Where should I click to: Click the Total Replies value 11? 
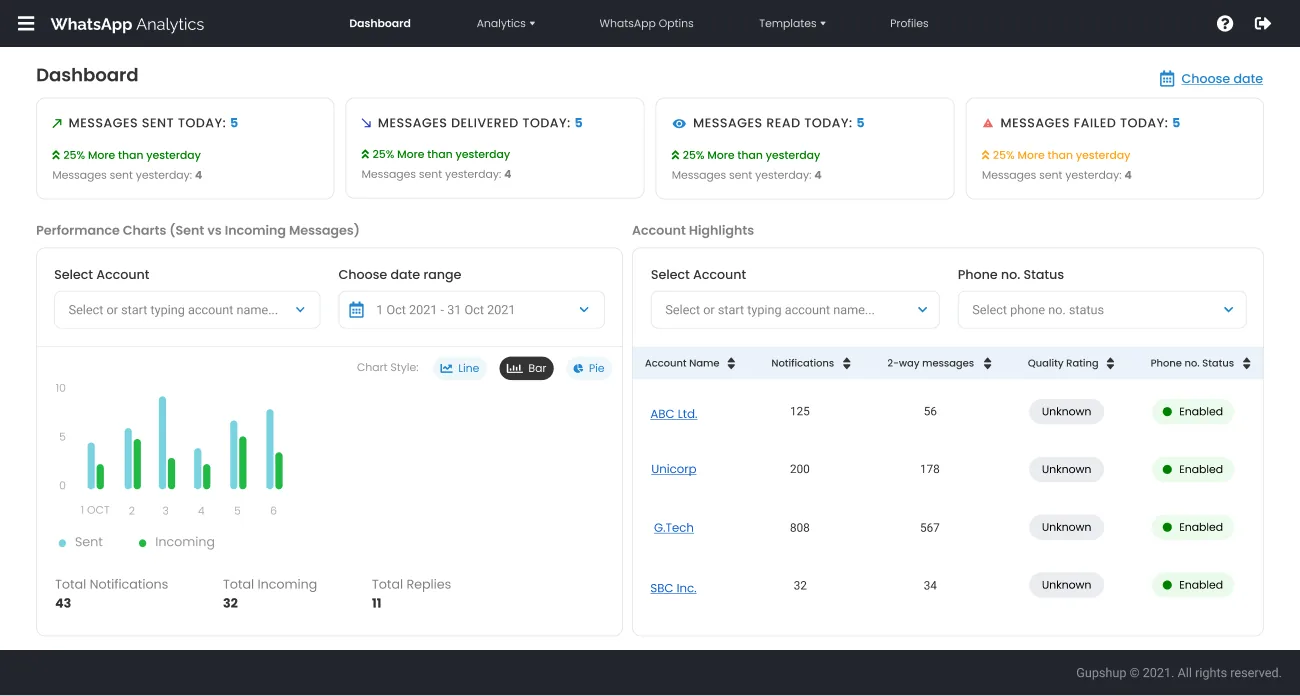(x=377, y=603)
